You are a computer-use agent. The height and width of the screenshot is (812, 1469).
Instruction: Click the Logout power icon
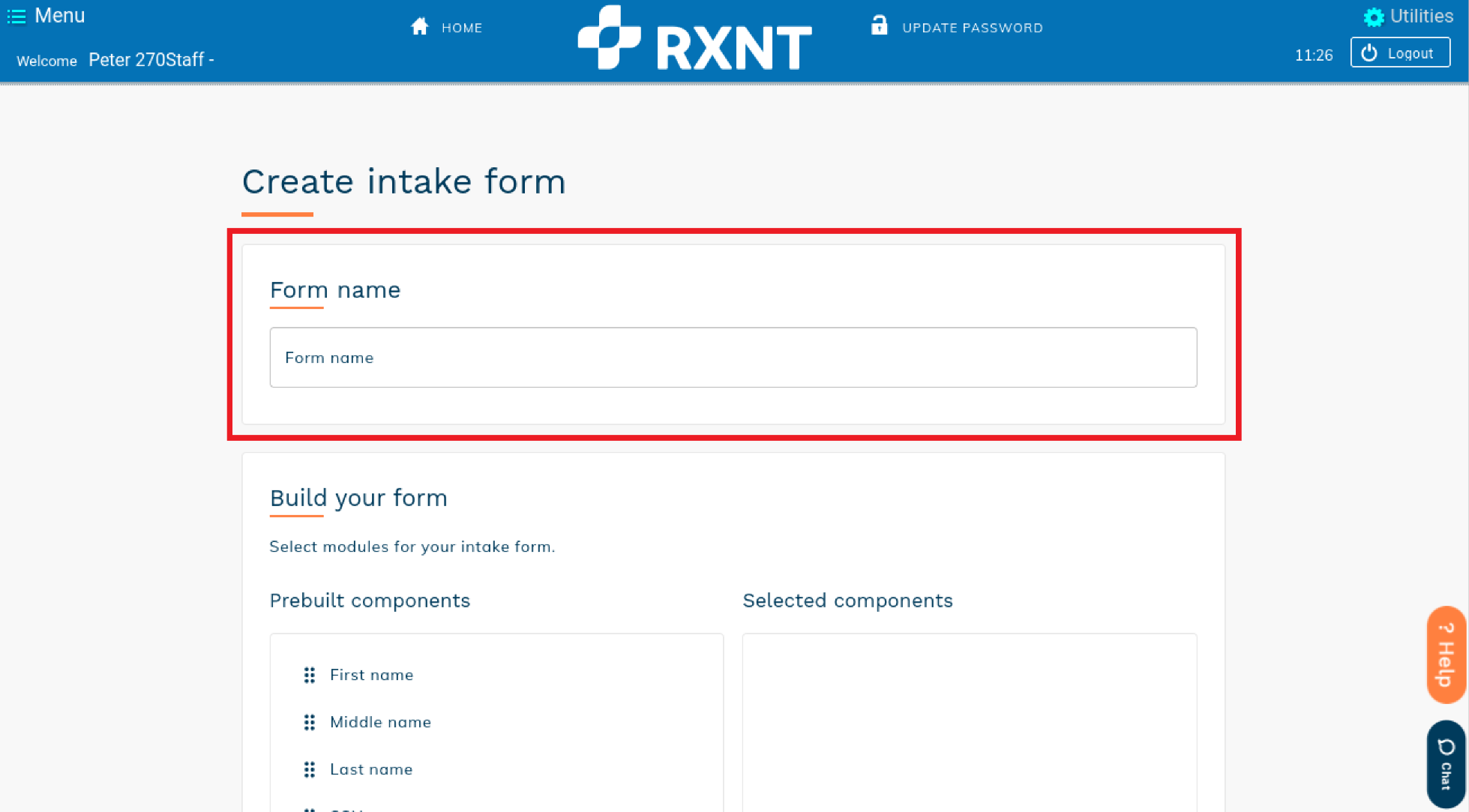(x=1369, y=52)
